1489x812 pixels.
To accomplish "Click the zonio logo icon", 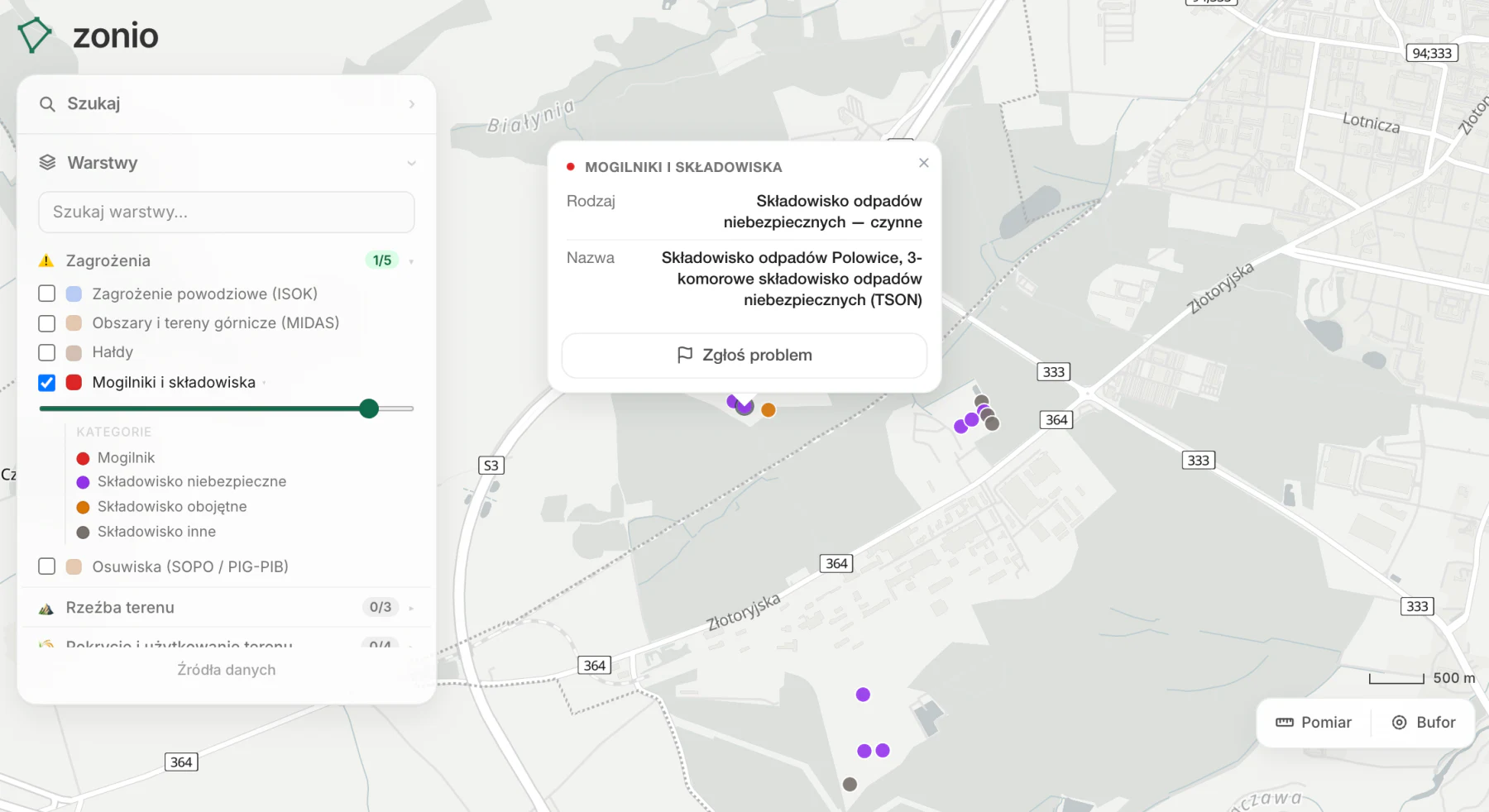I will pyautogui.click(x=35, y=35).
